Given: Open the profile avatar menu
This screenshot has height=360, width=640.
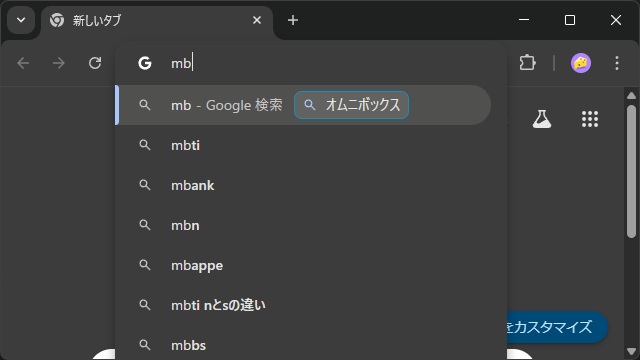Looking at the screenshot, I should point(580,63).
